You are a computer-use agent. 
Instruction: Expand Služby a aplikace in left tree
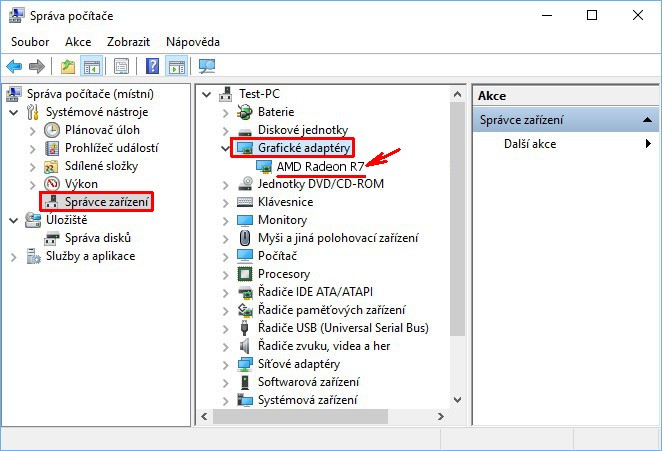click(x=14, y=256)
